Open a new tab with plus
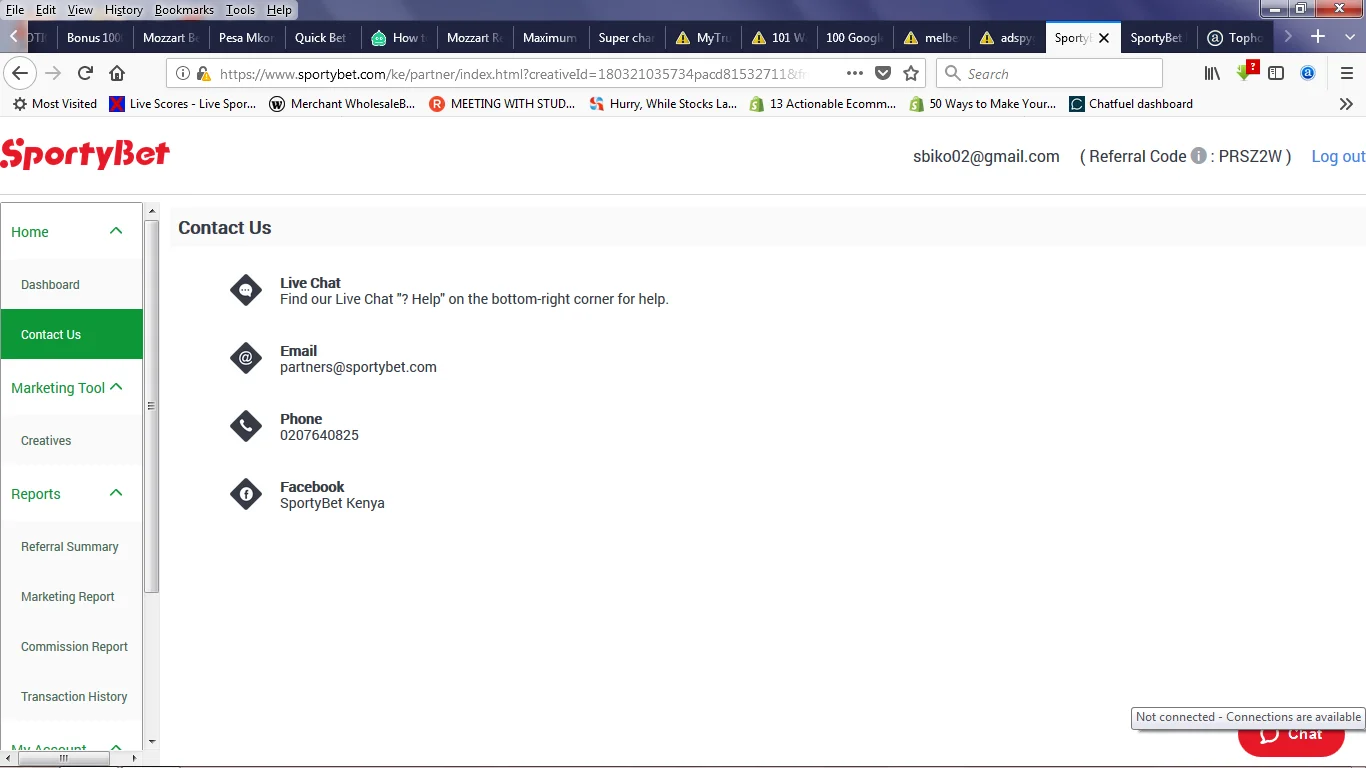 [1318, 37]
